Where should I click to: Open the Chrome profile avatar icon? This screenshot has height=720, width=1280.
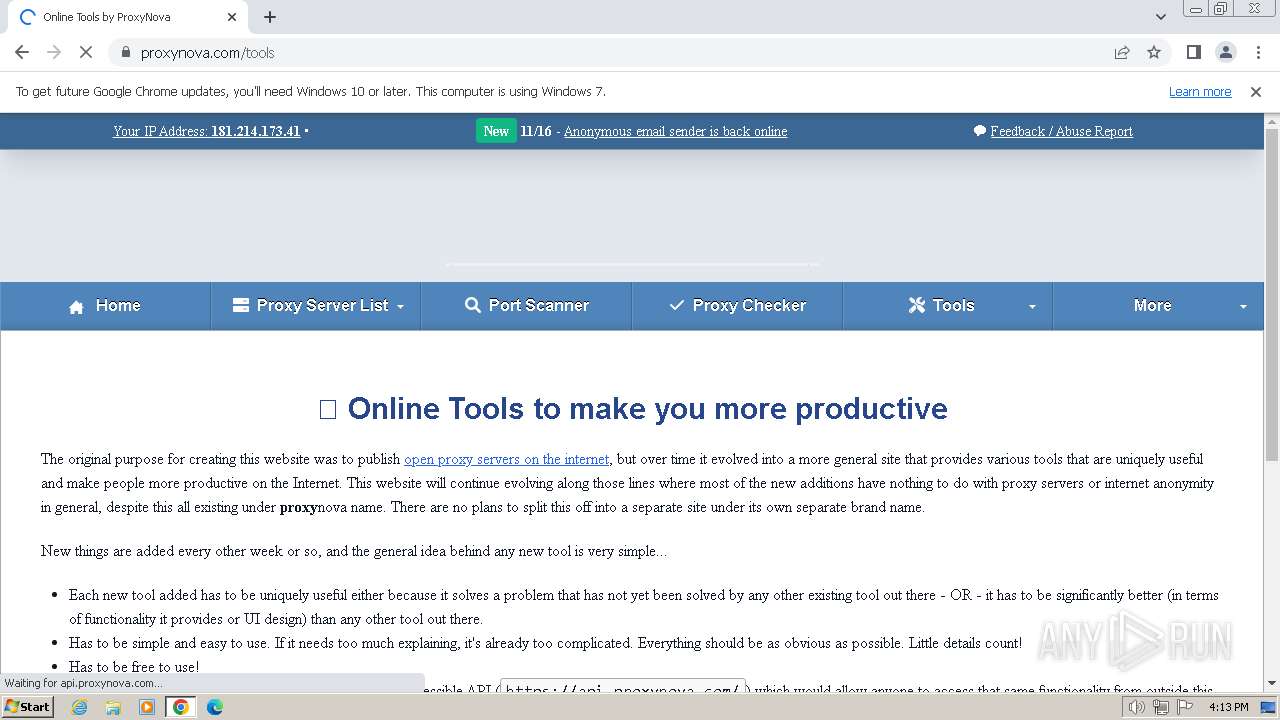click(x=1225, y=53)
